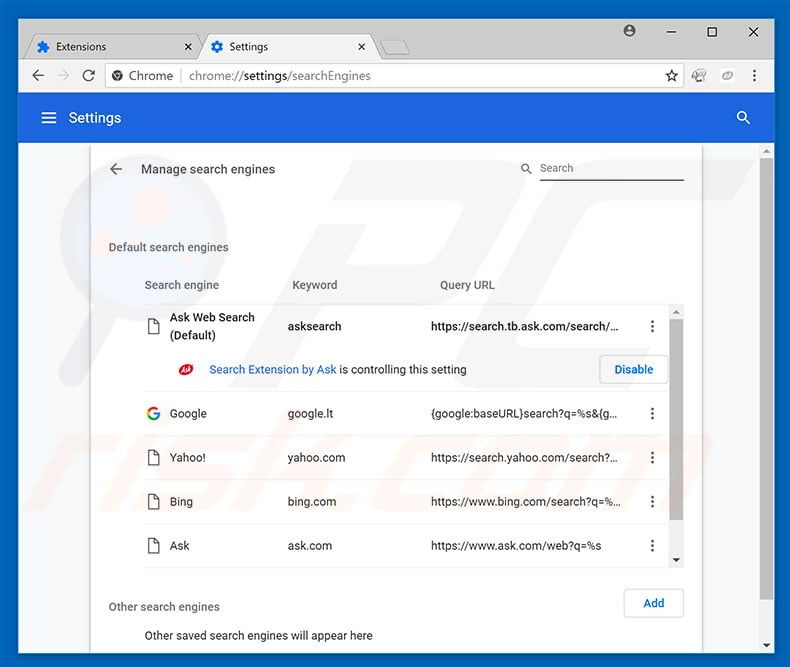Open more actions for Bing
Screen dimensions: 790x667
652,502
